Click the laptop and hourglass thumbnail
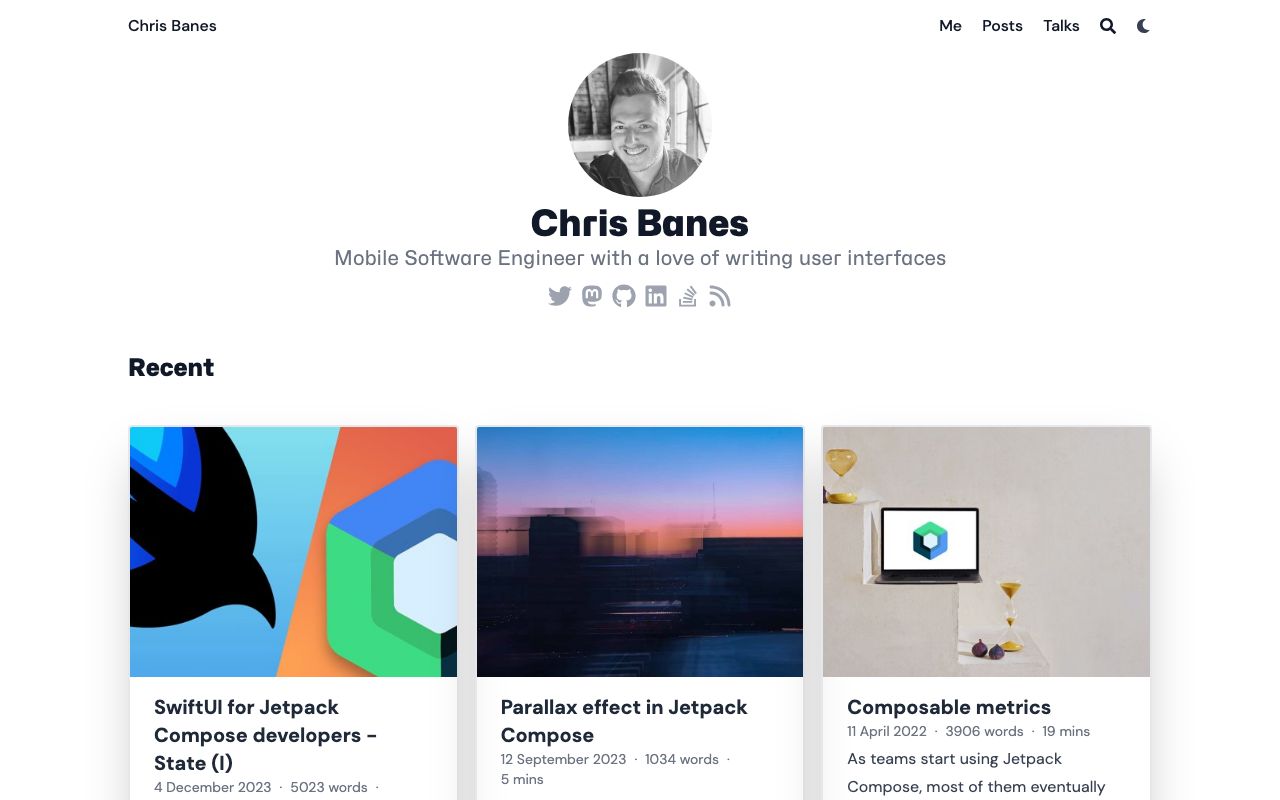The width and height of the screenshot is (1280, 800). pos(986,552)
